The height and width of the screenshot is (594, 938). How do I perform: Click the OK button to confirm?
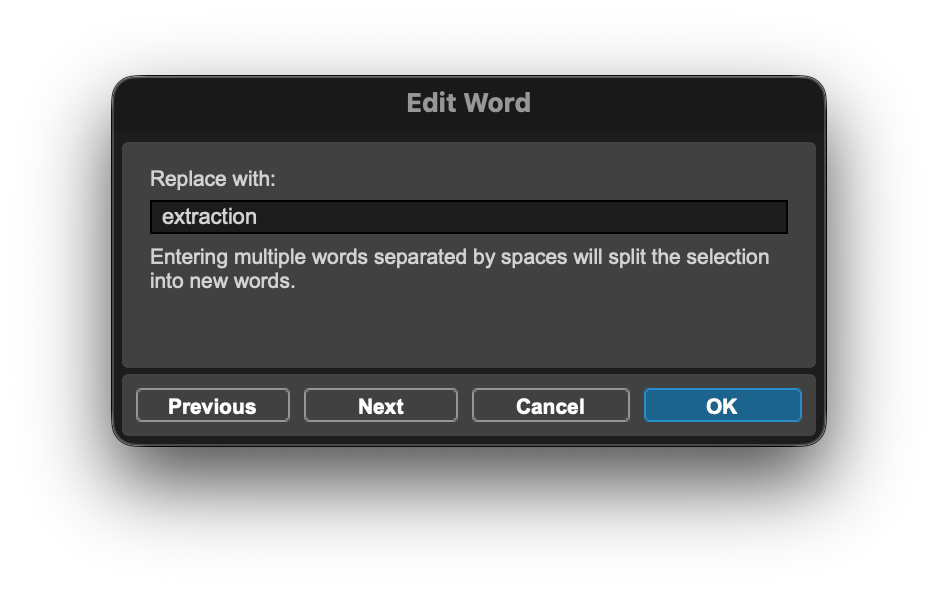pyautogui.click(x=722, y=406)
